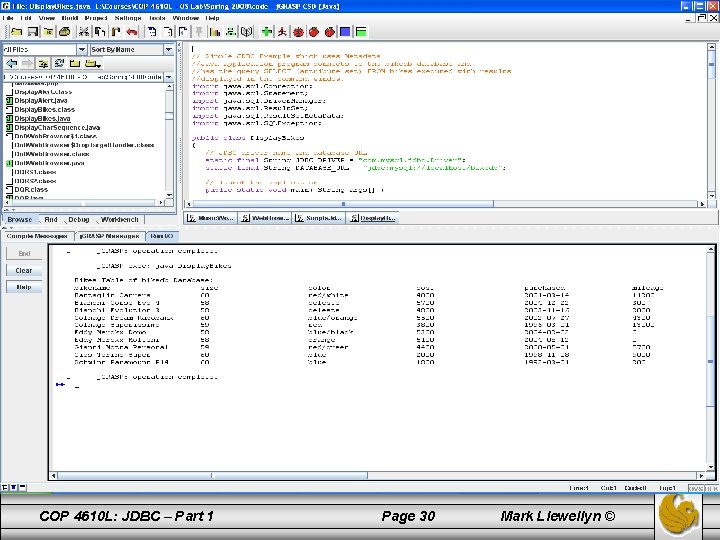Click the back arrow in file browser
This screenshot has width=720, height=540.
(x=12, y=63)
